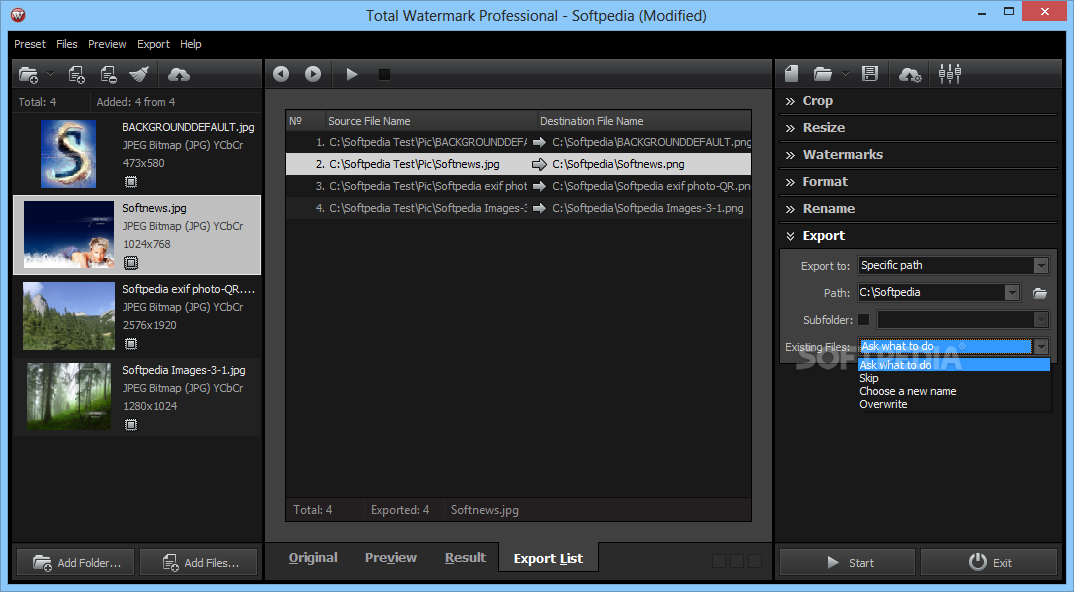Click the stop square in preview toolbar

point(384,74)
